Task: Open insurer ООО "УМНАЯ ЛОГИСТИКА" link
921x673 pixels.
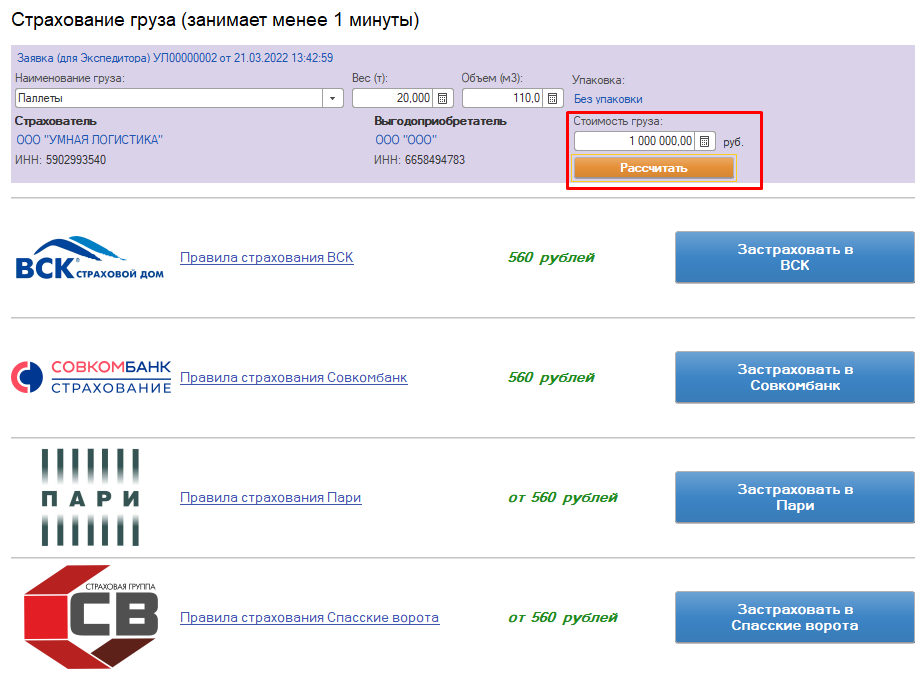Action: [89, 140]
